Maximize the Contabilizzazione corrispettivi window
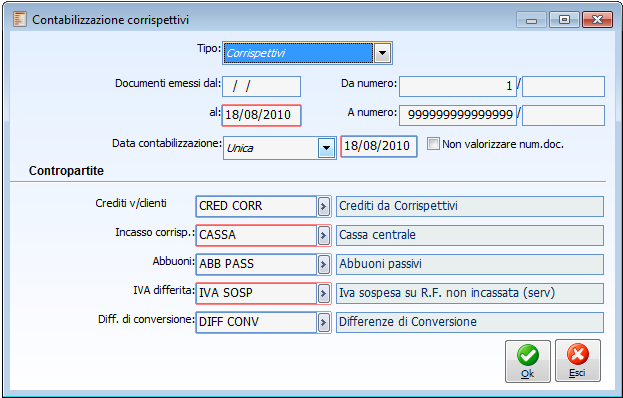This screenshot has height=398, width=623. pos(564,20)
